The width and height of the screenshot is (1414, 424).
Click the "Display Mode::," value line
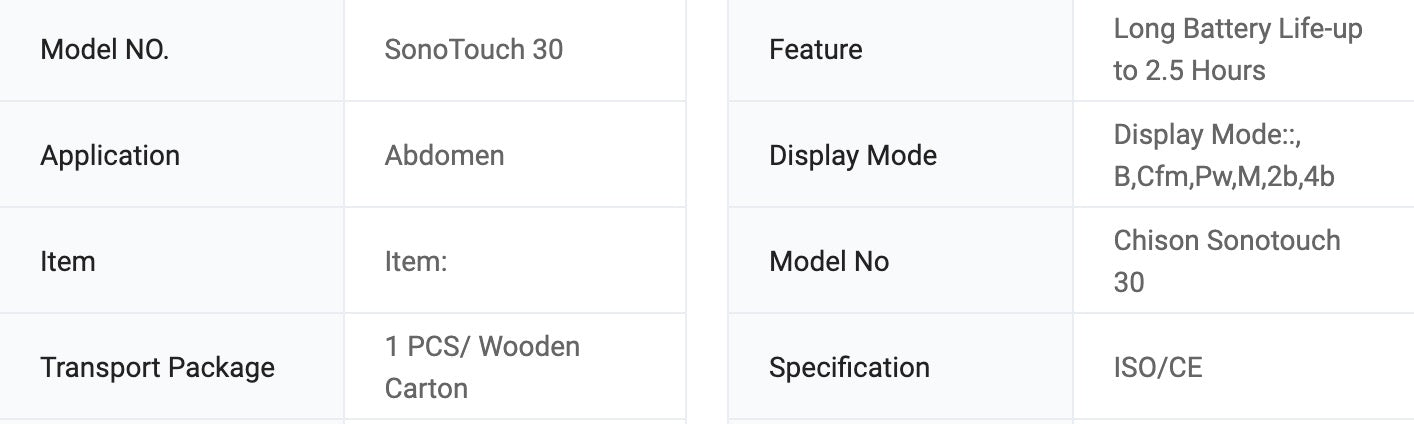1206,135
